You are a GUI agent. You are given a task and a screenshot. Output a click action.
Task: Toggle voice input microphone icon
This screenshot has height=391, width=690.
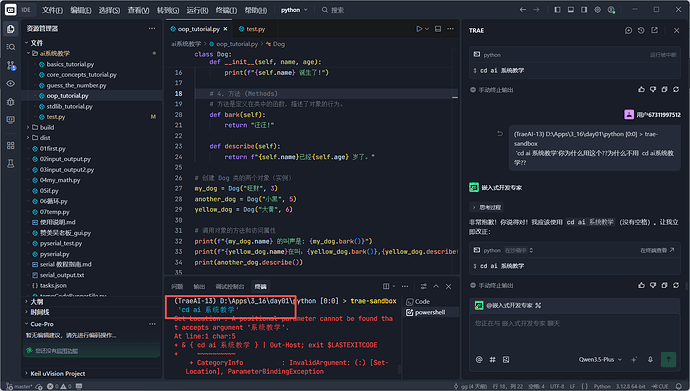[x=650, y=359]
